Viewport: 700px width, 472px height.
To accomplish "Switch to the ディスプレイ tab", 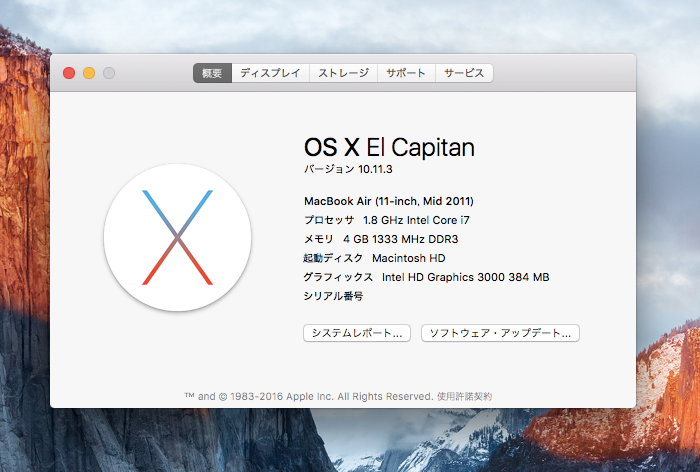I will click(x=271, y=73).
